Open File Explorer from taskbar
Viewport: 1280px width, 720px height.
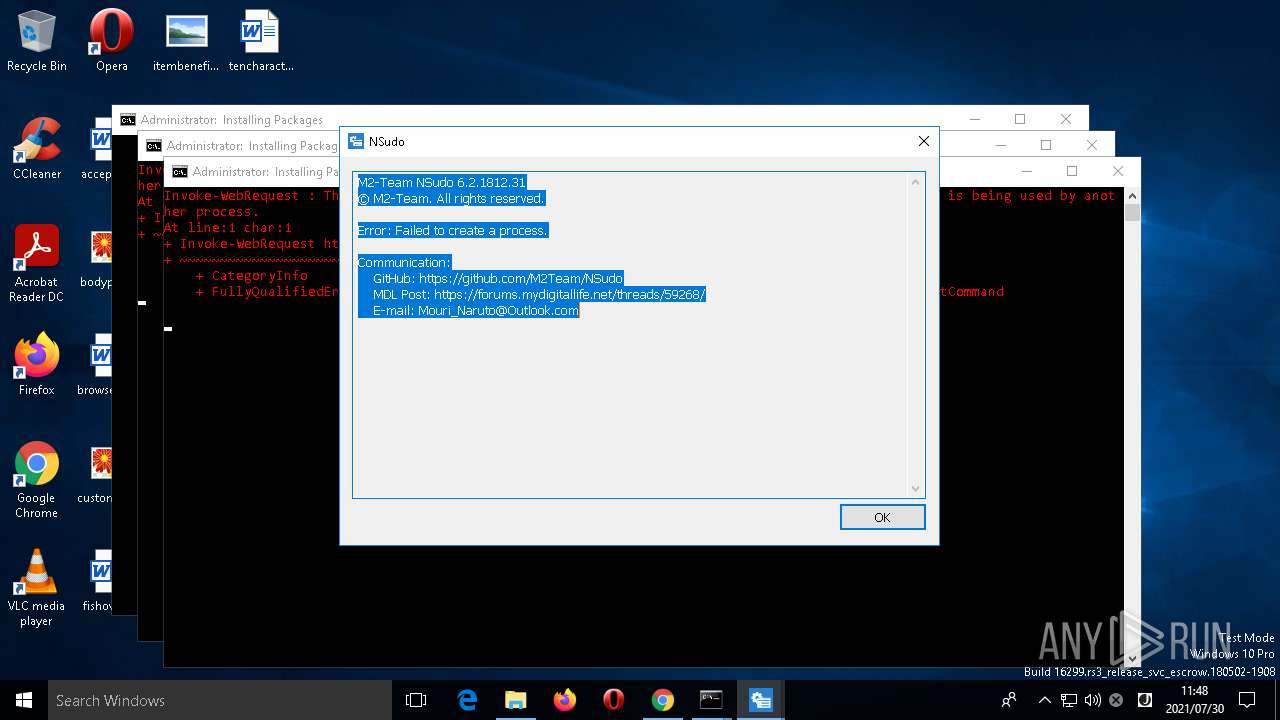click(x=516, y=700)
